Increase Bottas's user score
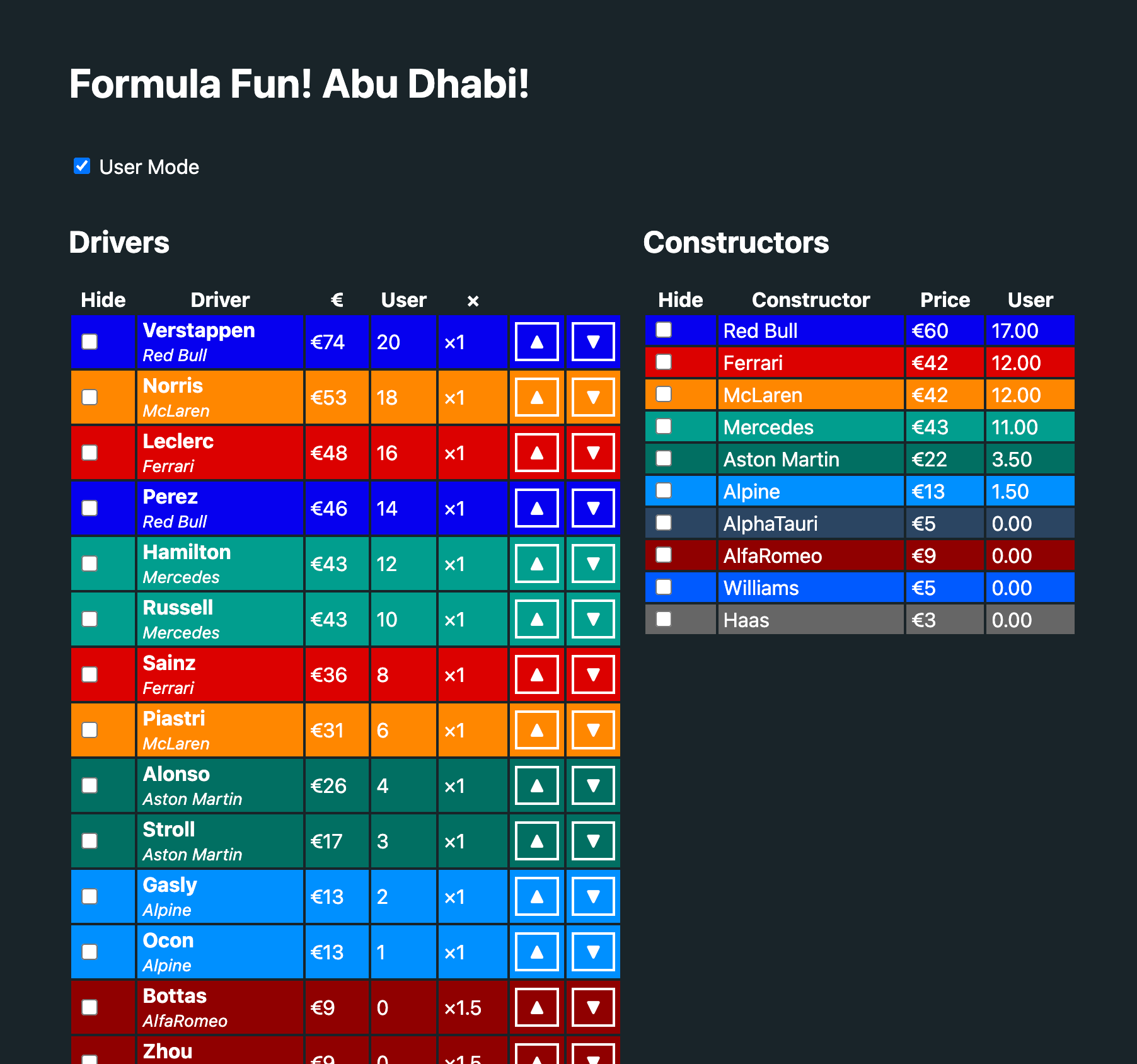 click(536, 1007)
